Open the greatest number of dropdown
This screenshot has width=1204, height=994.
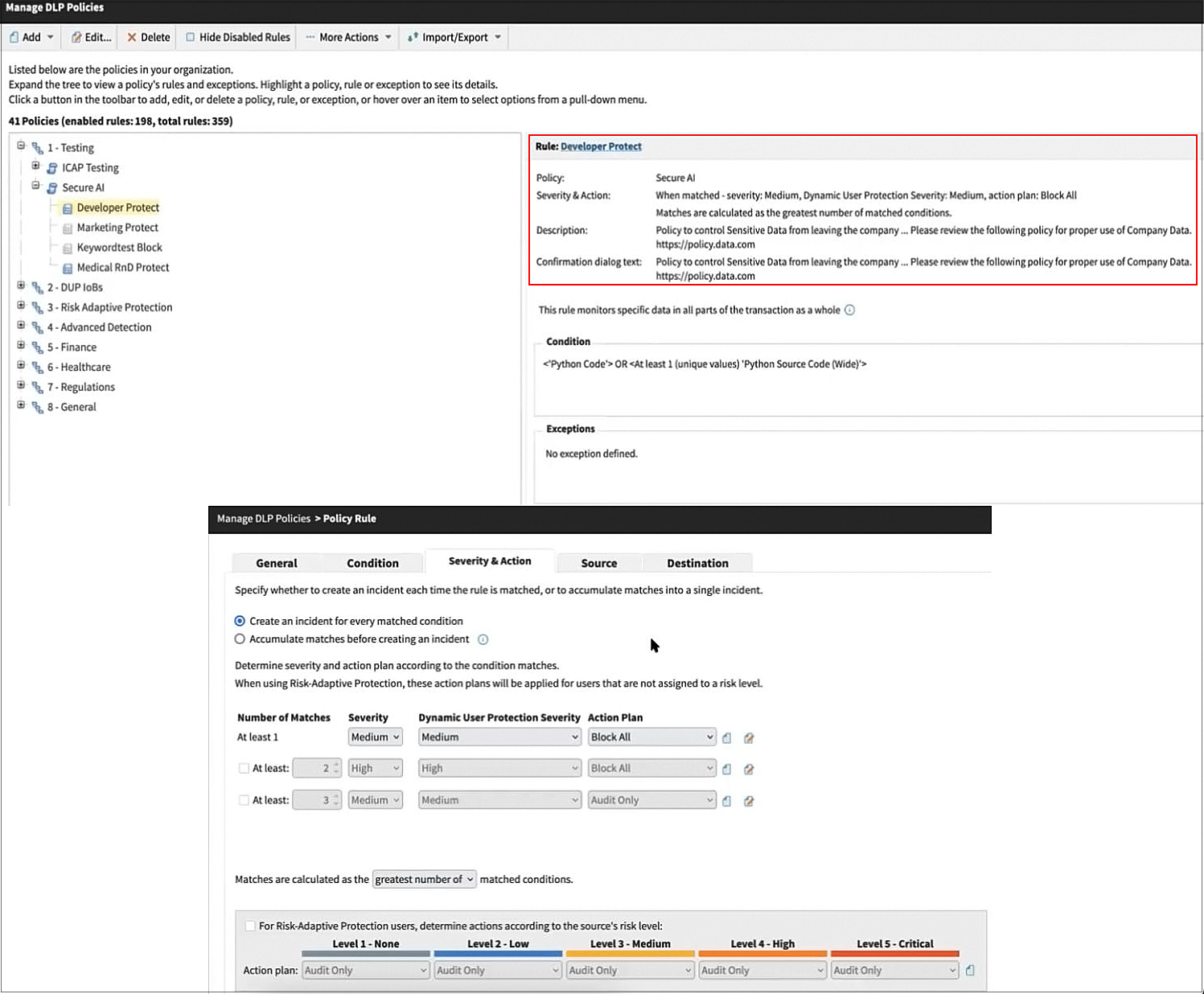(x=425, y=879)
